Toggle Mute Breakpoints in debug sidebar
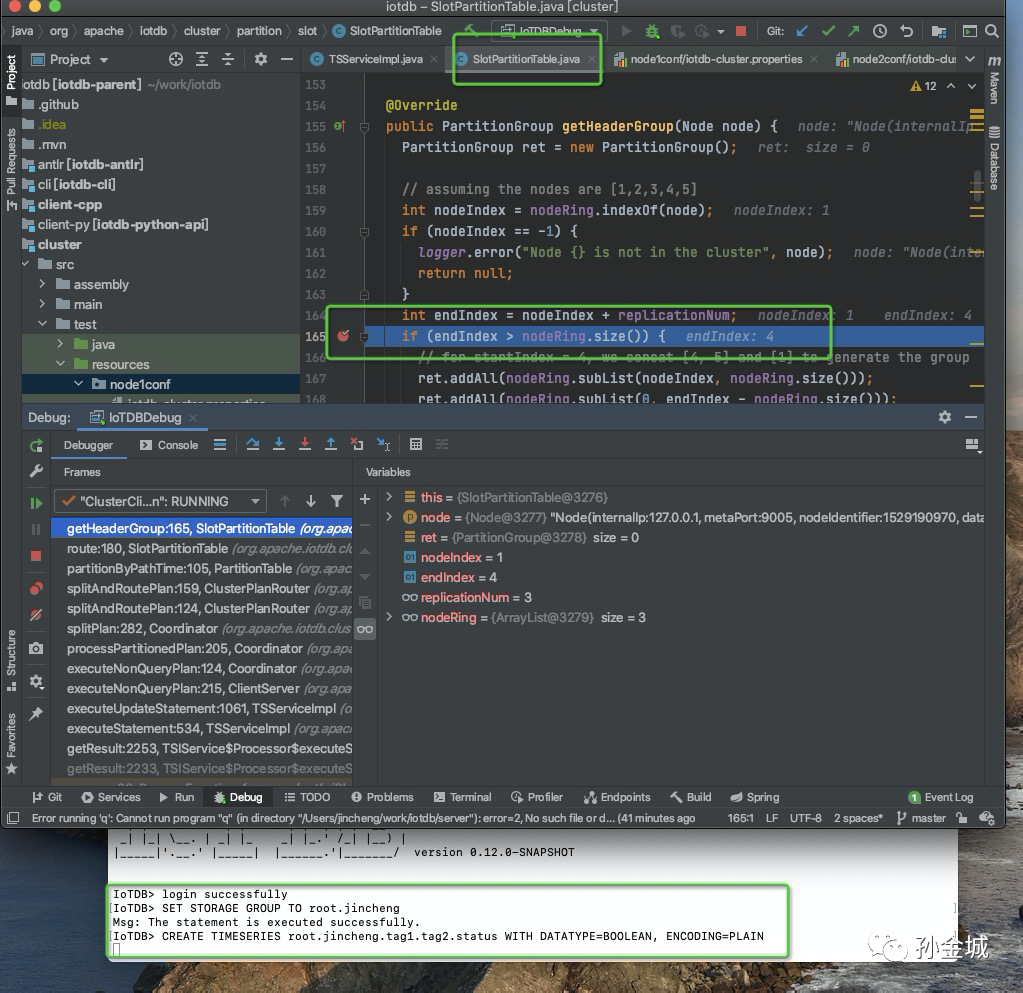This screenshot has width=1023, height=993. (x=36, y=615)
